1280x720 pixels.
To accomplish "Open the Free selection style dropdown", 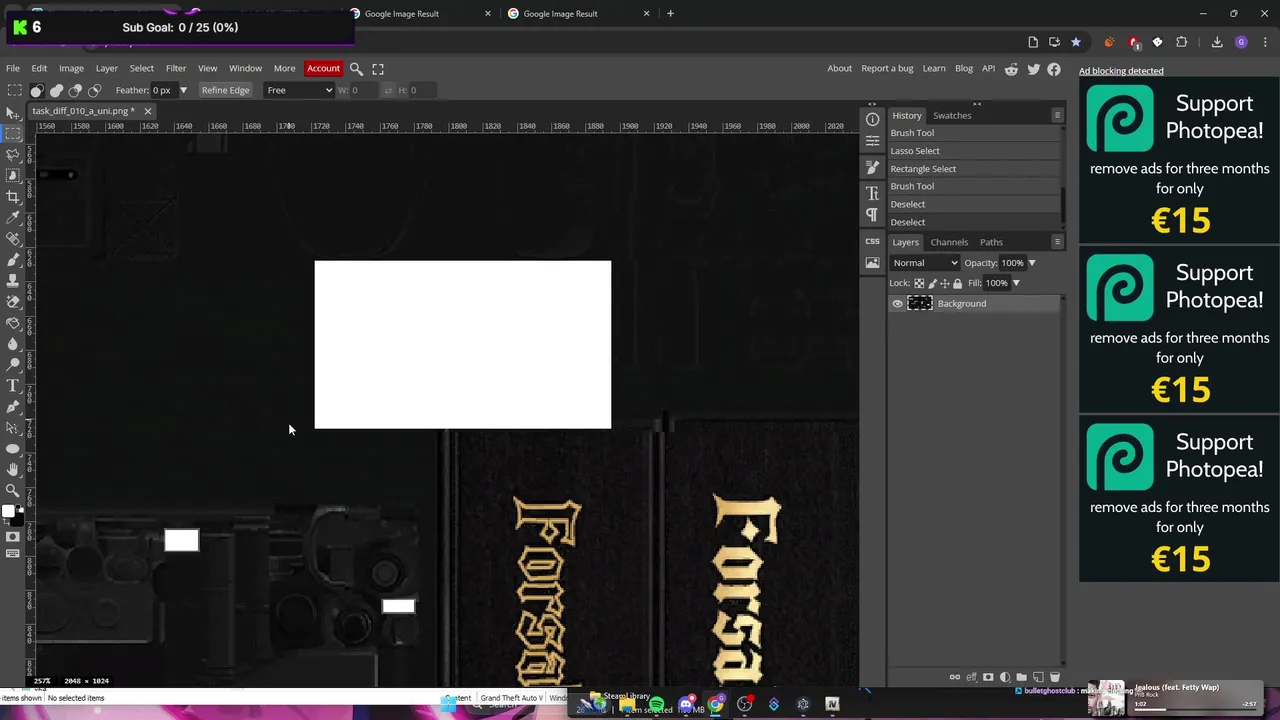I will (299, 90).
